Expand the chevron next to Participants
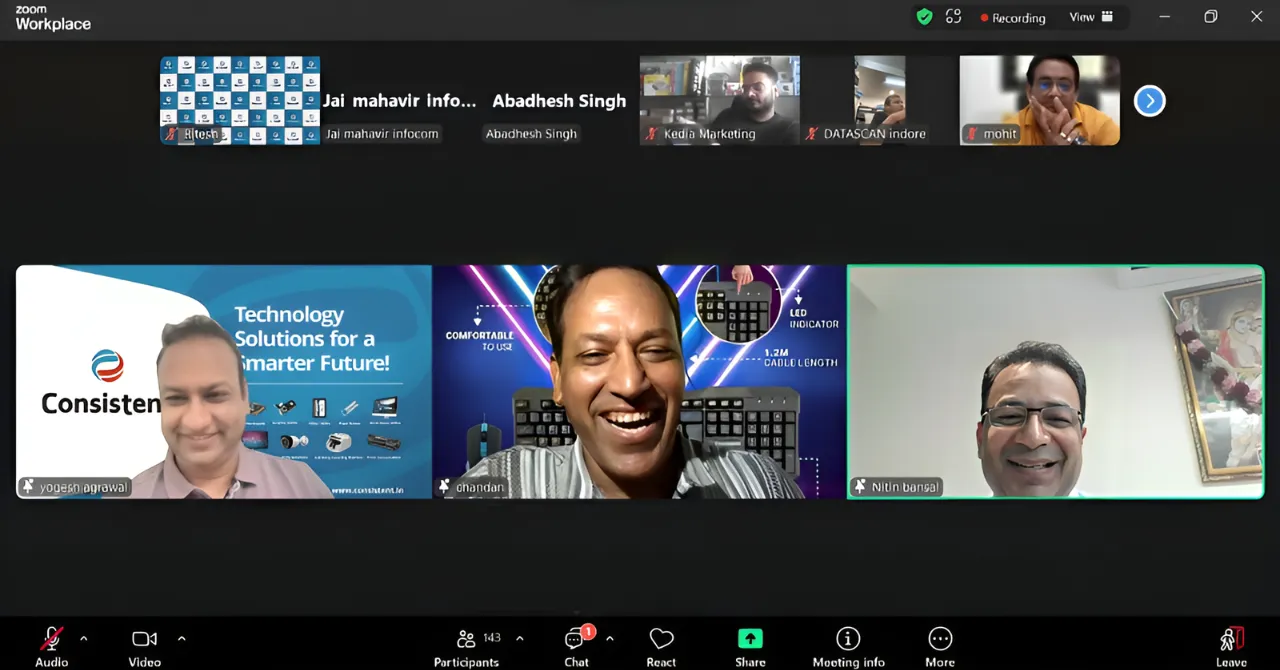The width and height of the screenshot is (1280, 670). click(x=519, y=638)
